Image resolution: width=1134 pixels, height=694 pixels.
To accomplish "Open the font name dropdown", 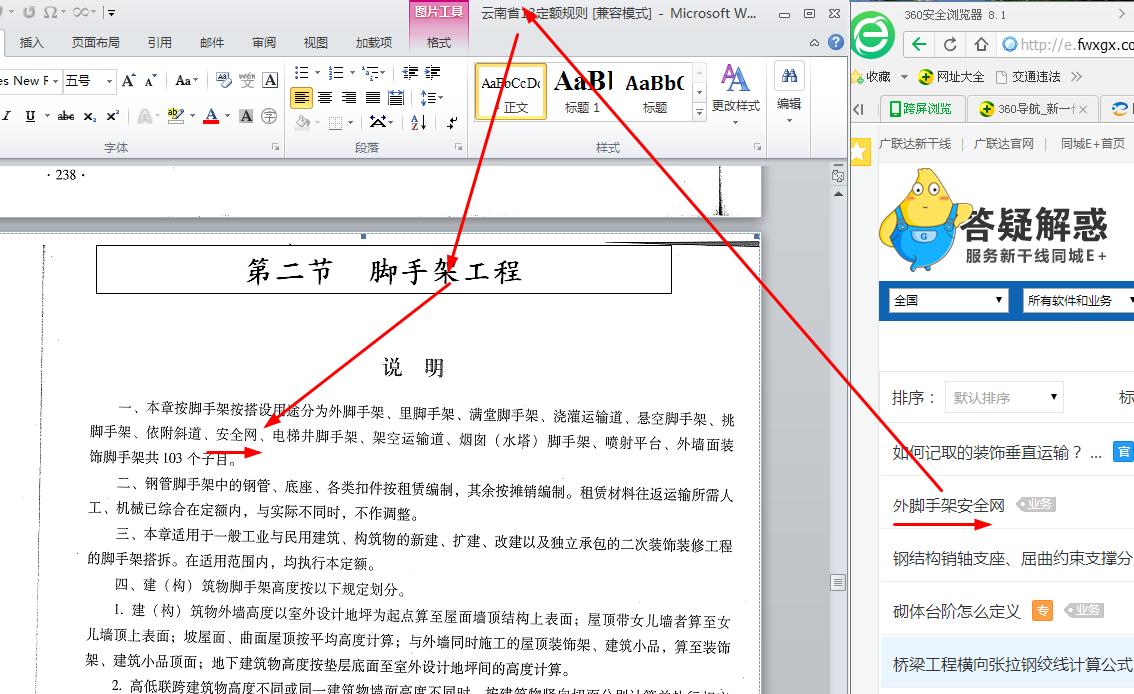I will pos(55,81).
